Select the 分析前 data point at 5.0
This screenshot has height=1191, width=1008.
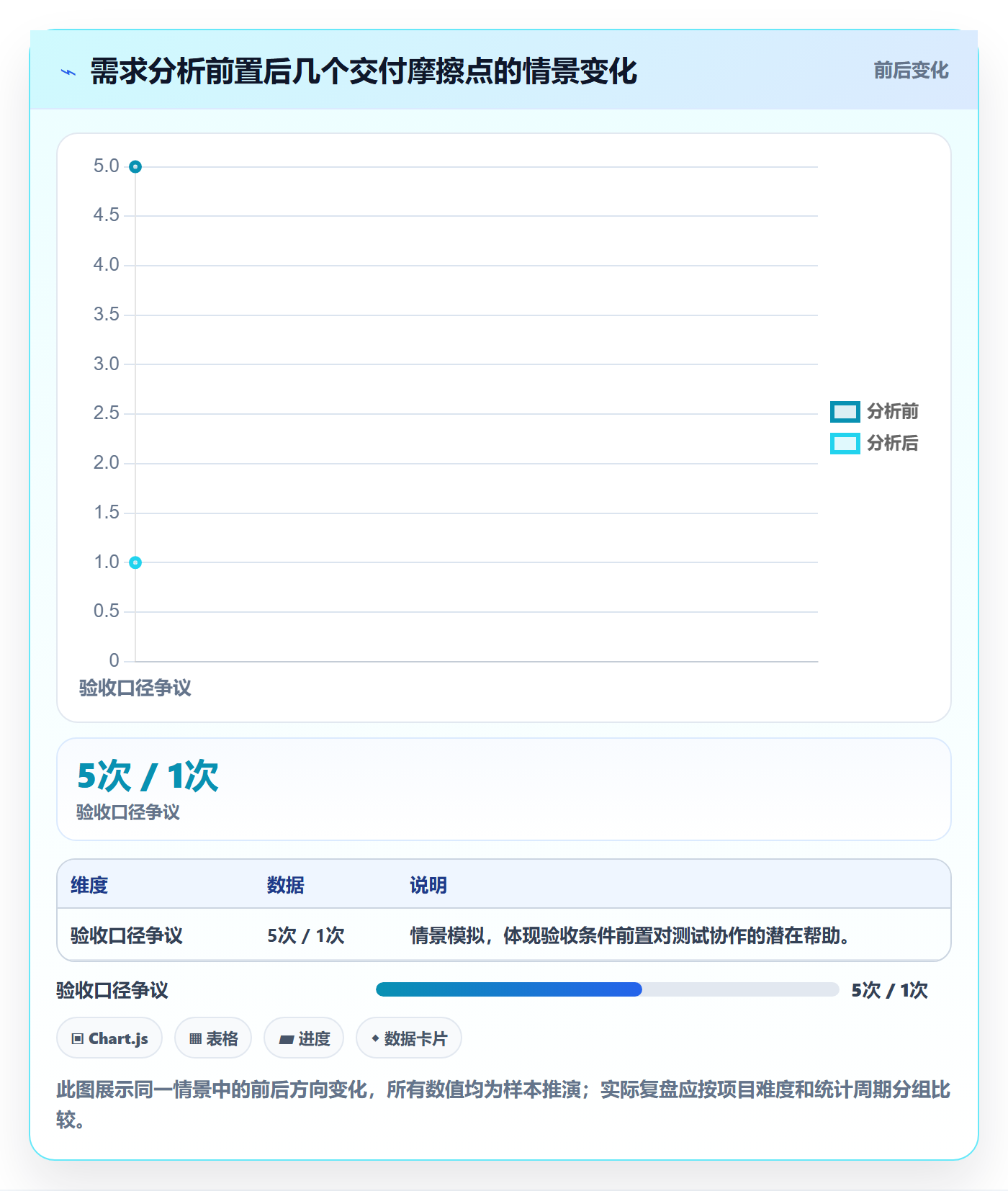135,167
